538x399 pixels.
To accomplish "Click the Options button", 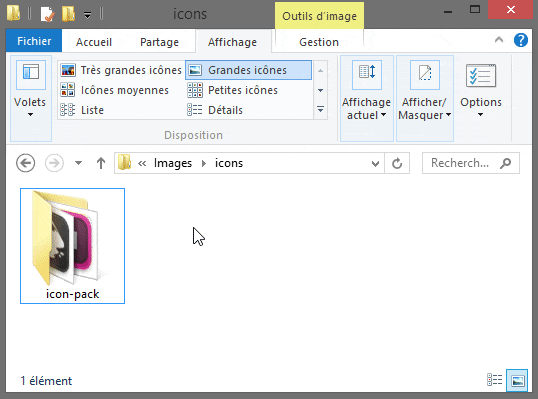I will tap(481, 90).
